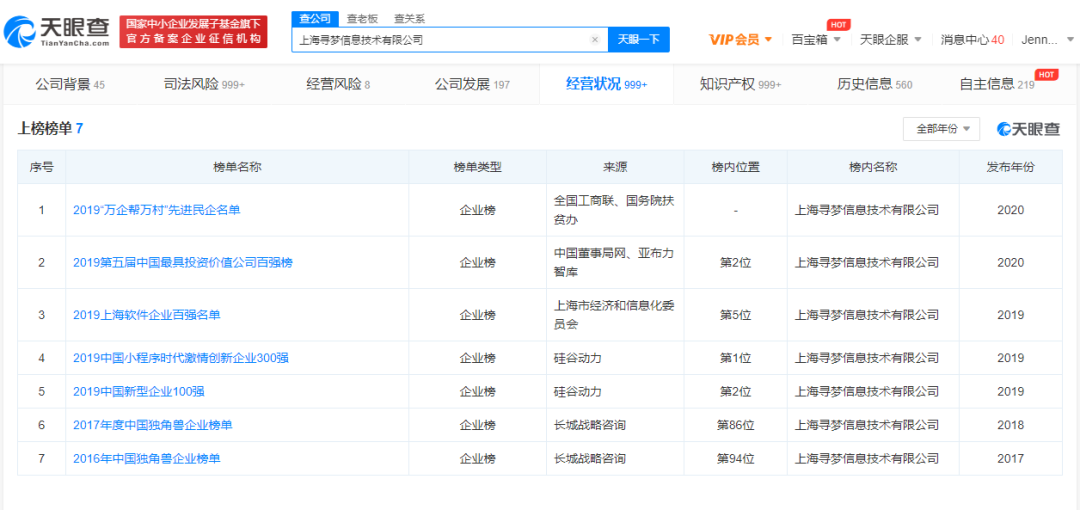Click the 榜单类型 column header
The height and width of the screenshot is (510, 1080).
pyautogui.click(x=477, y=167)
